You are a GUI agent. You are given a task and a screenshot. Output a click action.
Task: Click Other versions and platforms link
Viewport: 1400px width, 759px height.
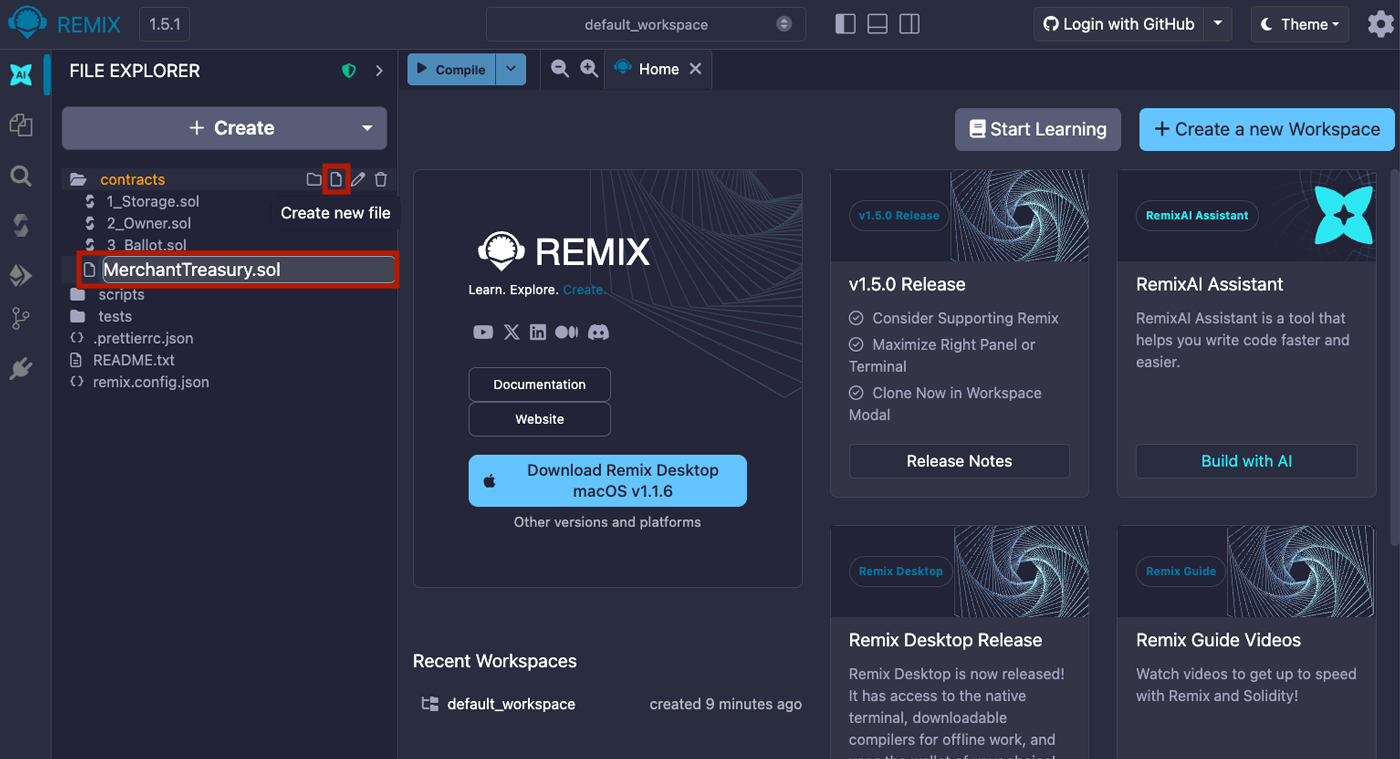pyautogui.click(x=607, y=522)
